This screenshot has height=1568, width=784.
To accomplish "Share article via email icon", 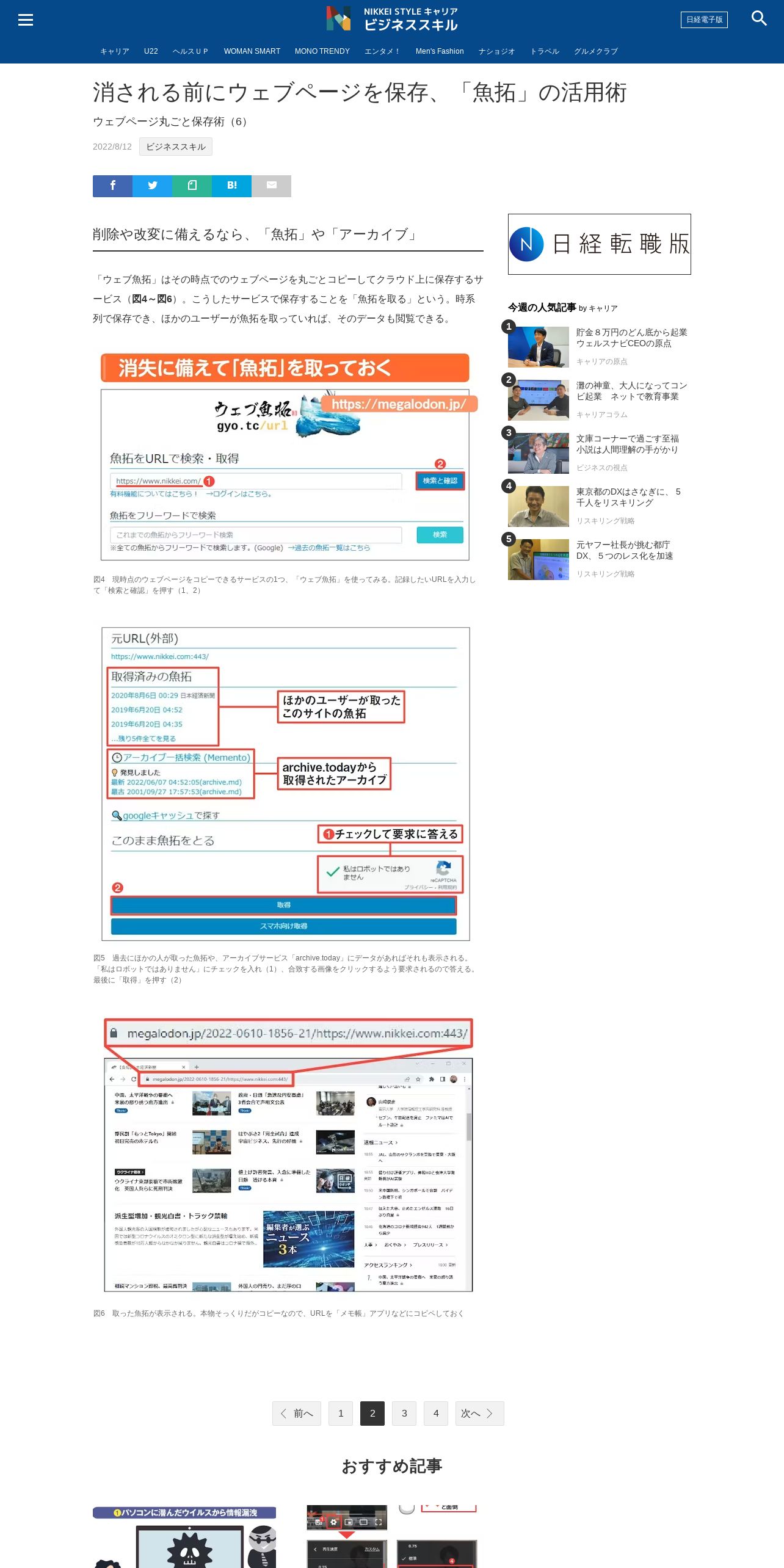I will [271, 186].
